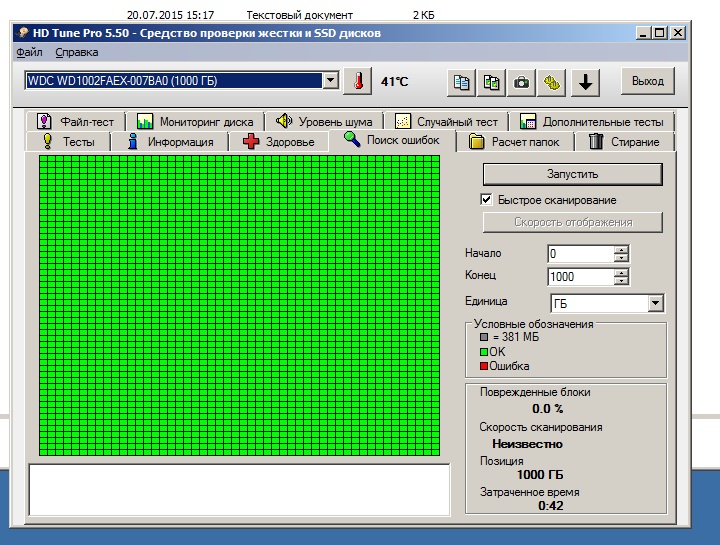Click the Конец value field
The height and width of the screenshot is (545, 720).
(581, 277)
